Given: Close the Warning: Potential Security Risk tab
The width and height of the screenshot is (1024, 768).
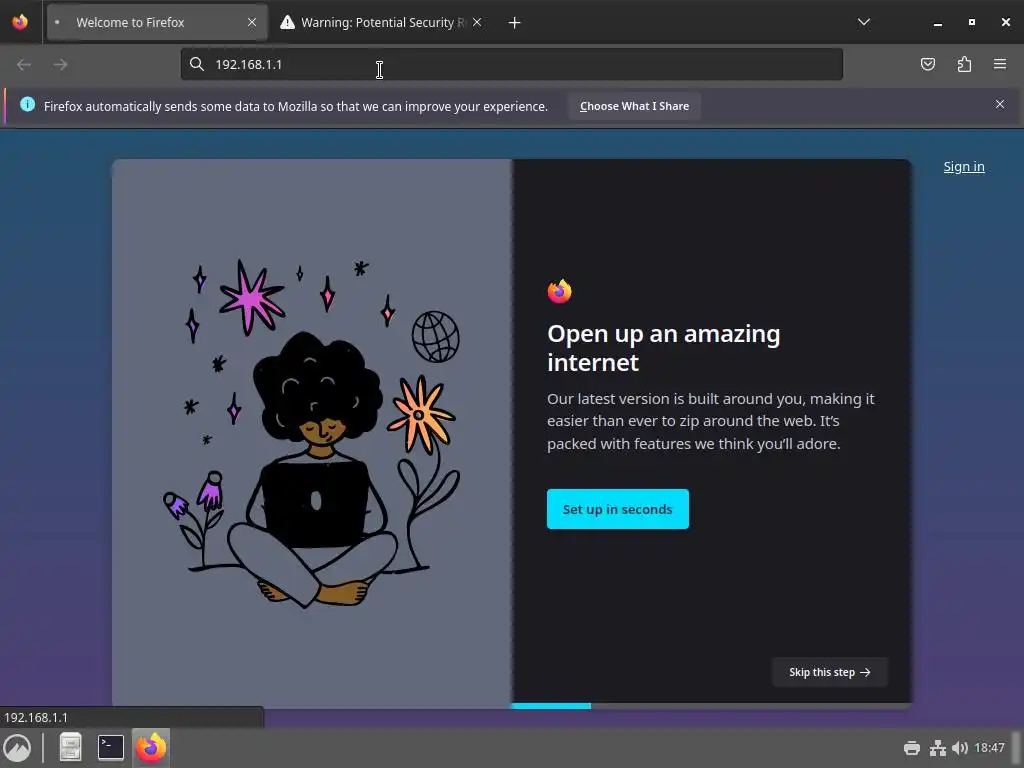Looking at the screenshot, I should click(x=477, y=22).
